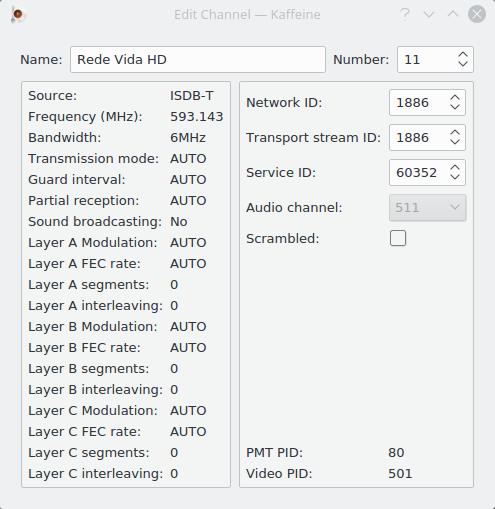Screen dimensions: 495x509
Task: Increase the channel Number with up arrow
Action: [463, 55]
